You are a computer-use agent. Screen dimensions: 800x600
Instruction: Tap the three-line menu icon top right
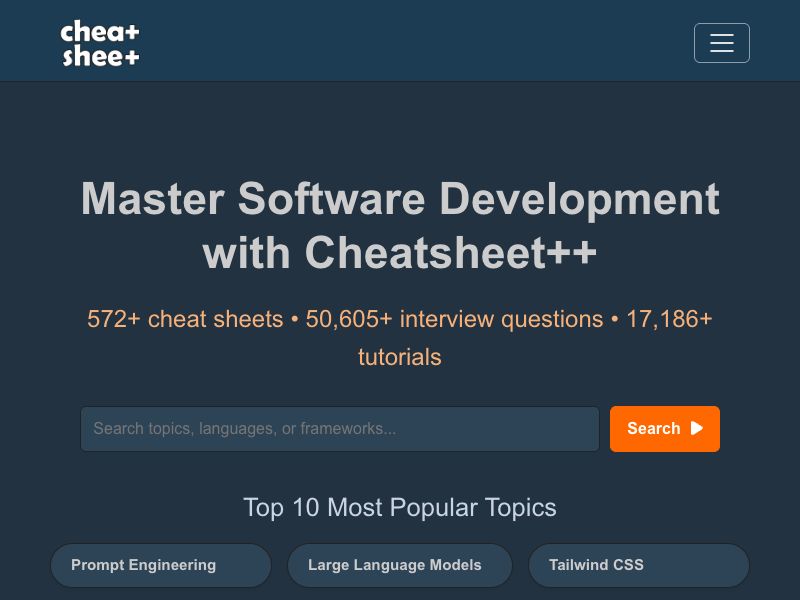pyautogui.click(x=722, y=43)
